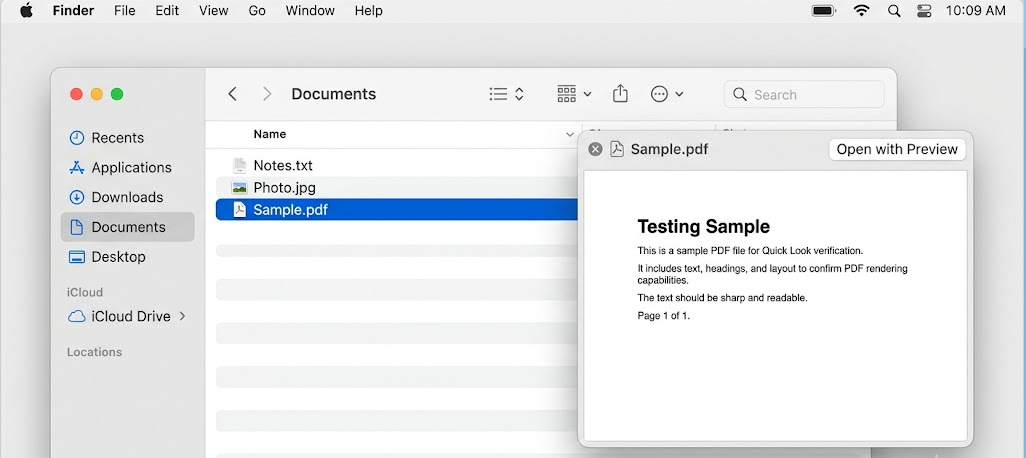Open the Wi-Fi status menu
The image size is (1026, 458).
point(862,10)
